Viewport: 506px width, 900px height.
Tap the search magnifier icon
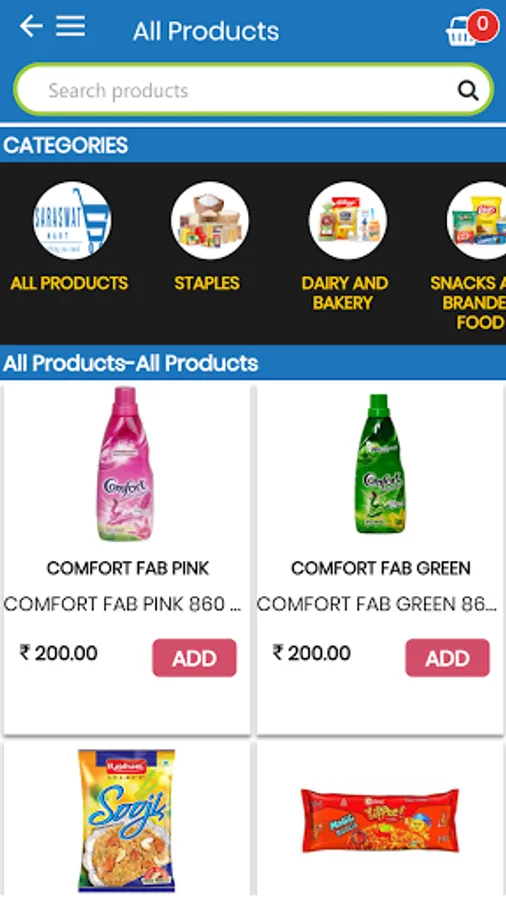tap(468, 90)
